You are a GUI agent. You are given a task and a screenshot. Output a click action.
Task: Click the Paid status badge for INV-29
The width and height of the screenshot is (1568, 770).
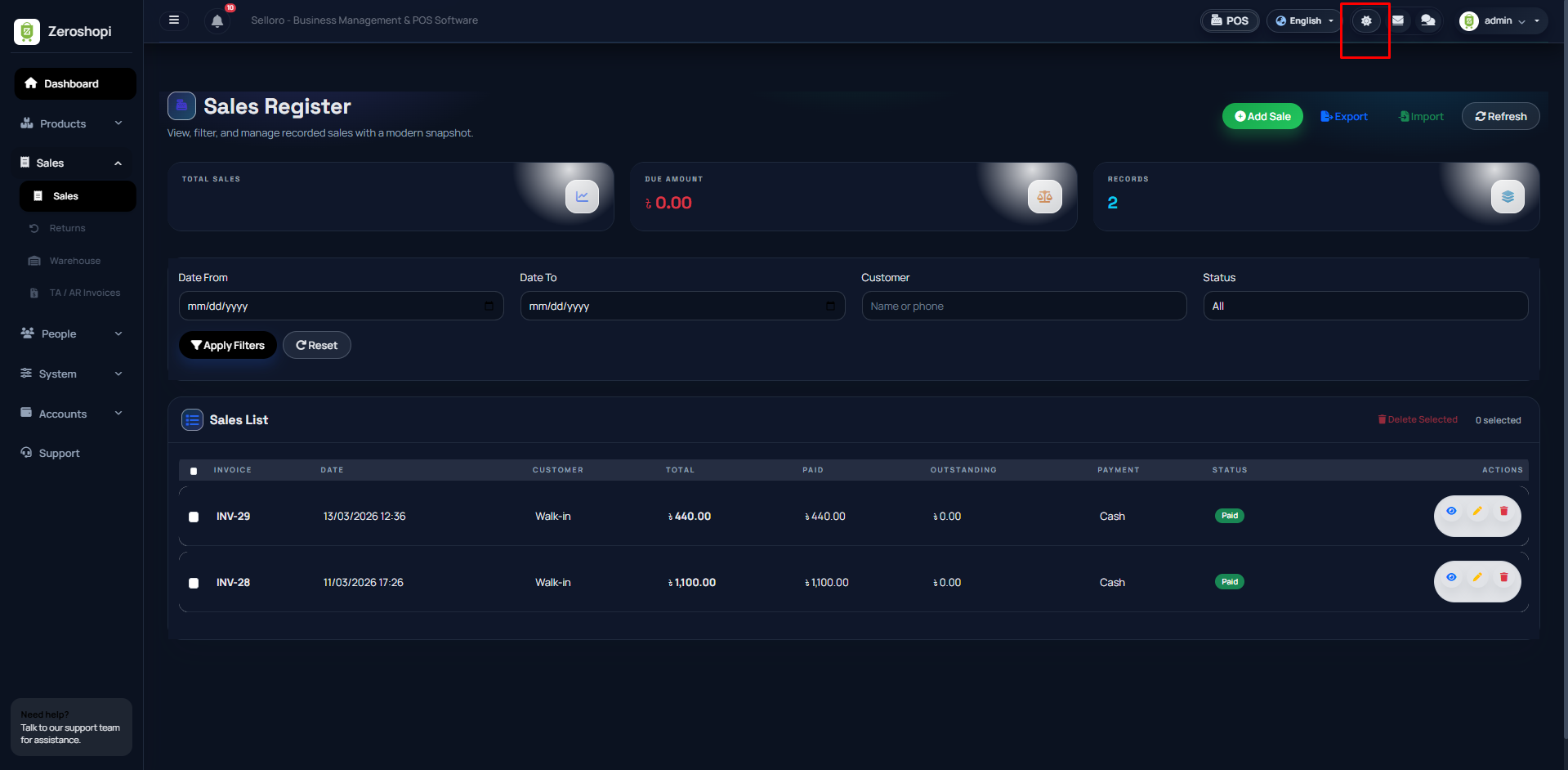coord(1230,516)
